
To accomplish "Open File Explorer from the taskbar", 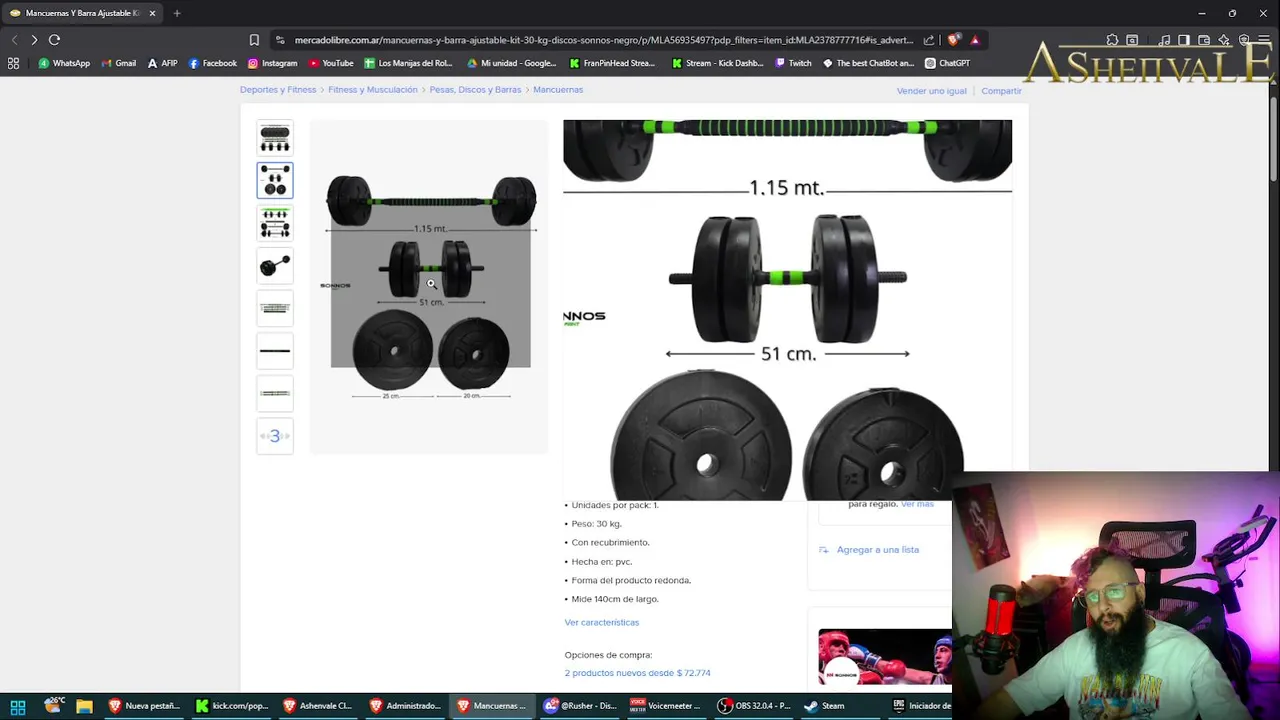I will [84, 706].
